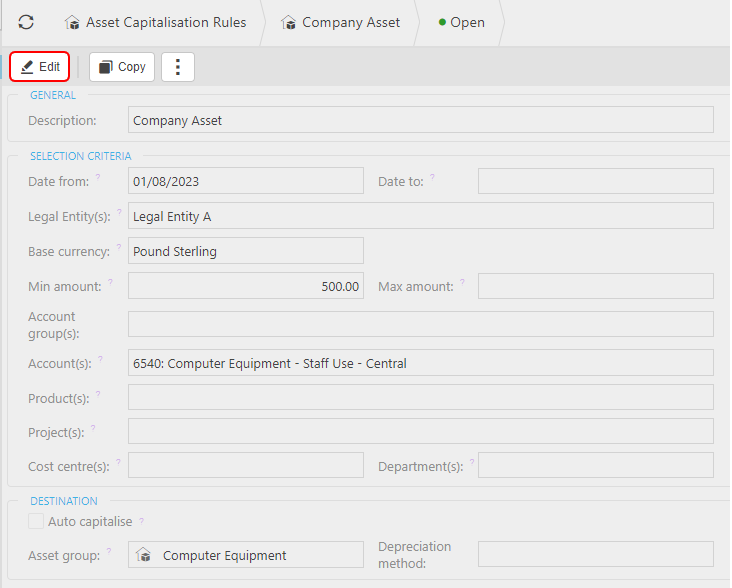Image resolution: width=732 pixels, height=588 pixels.
Task: Click the Account group(s) field
Action: click(421, 324)
